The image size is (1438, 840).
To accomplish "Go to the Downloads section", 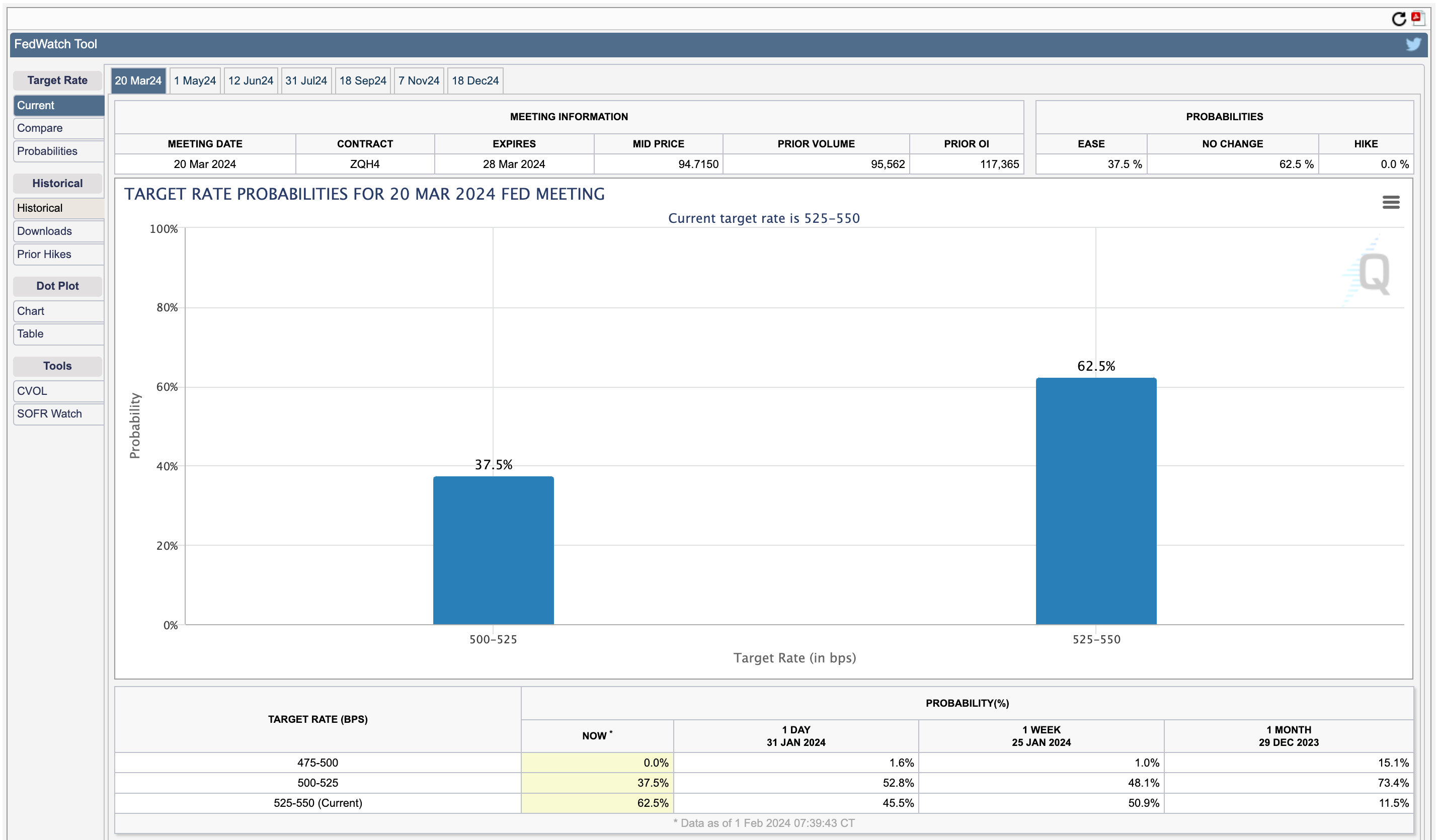I will [58, 231].
